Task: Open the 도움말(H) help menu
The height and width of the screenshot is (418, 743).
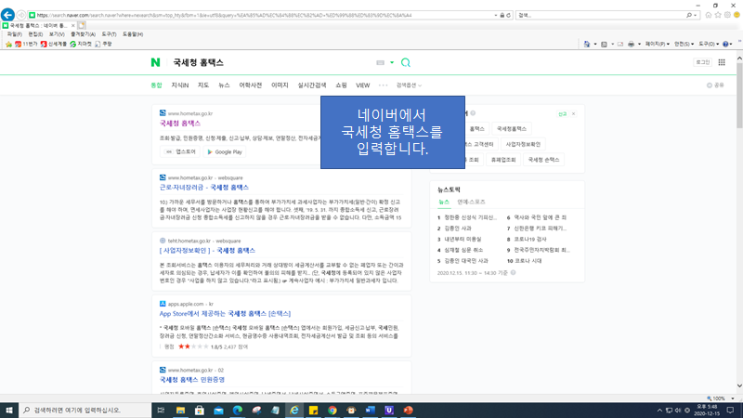Action: [133, 34]
